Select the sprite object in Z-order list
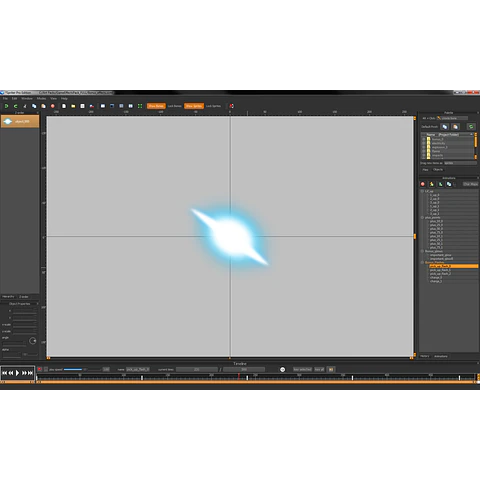 (20, 121)
